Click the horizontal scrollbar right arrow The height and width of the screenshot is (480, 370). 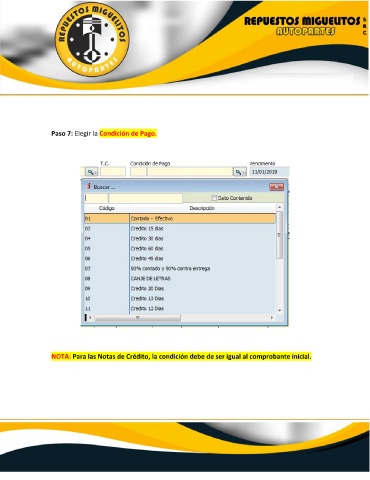(x=272, y=318)
